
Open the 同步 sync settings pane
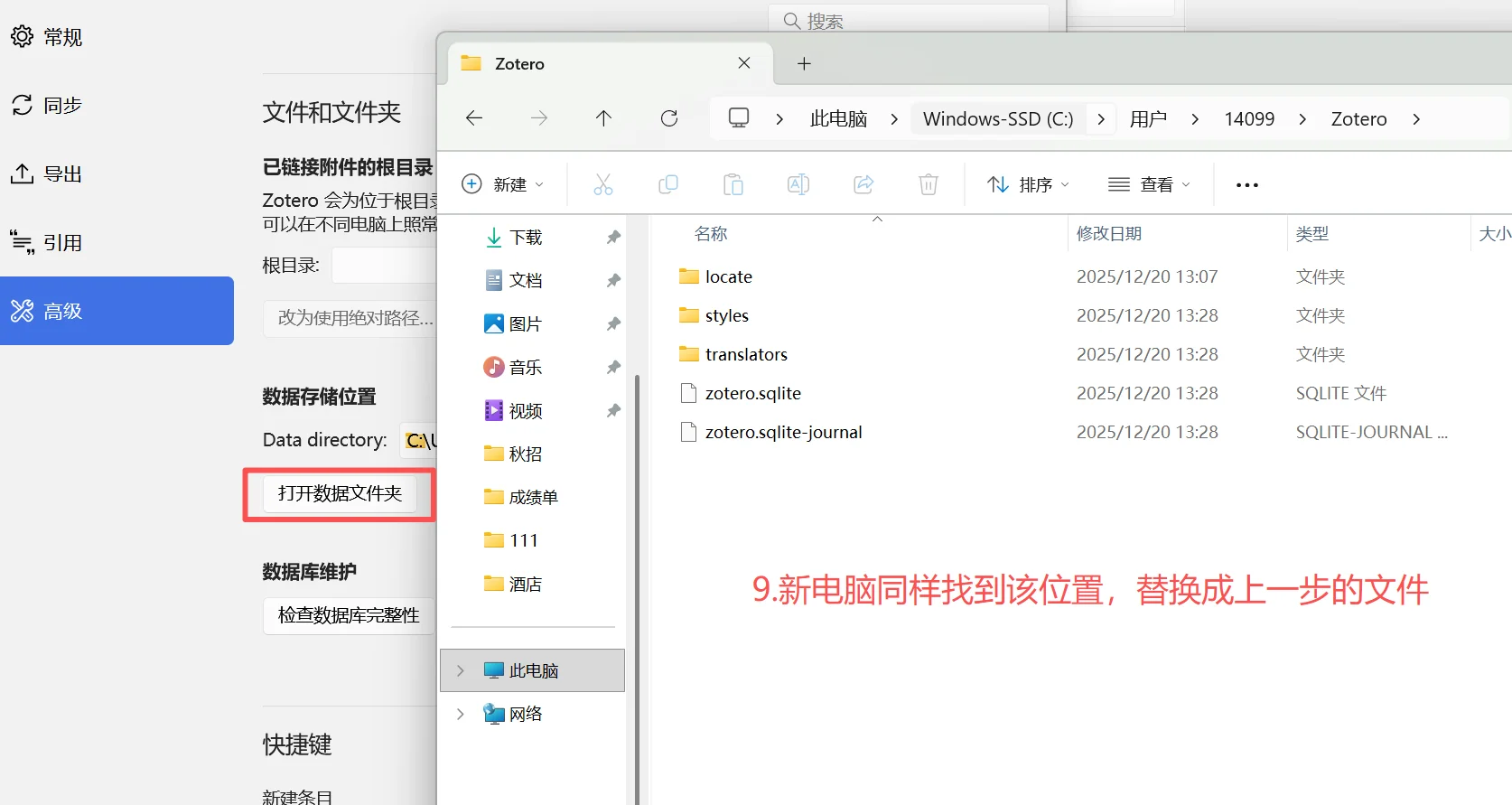click(x=47, y=106)
